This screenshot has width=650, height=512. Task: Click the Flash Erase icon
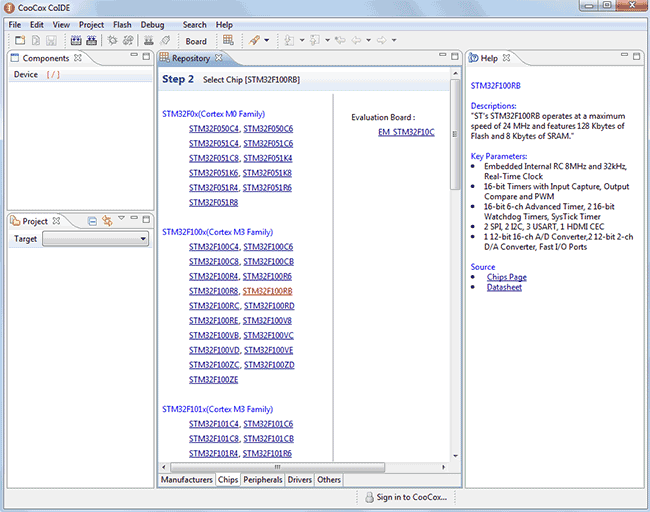pyautogui.click(x=165, y=40)
